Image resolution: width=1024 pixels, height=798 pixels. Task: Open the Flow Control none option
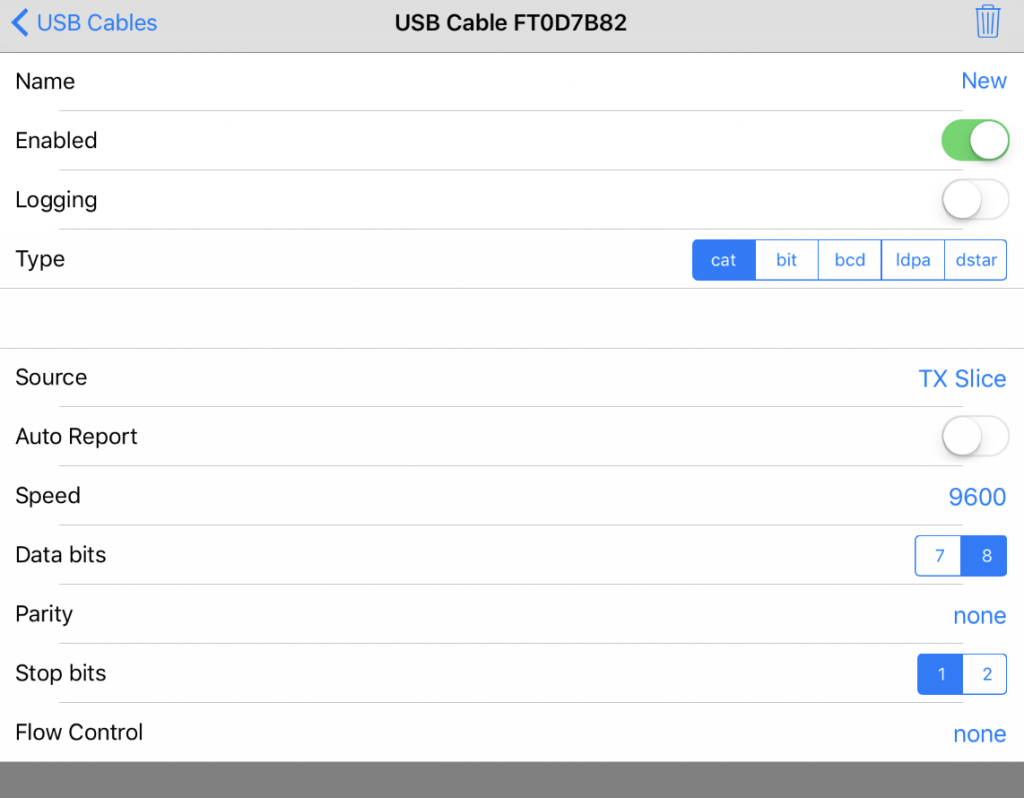pyautogui.click(x=980, y=734)
